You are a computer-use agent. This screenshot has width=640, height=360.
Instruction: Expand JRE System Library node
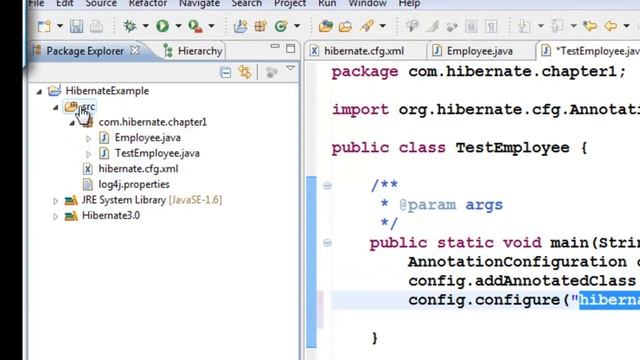[x=56, y=201]
